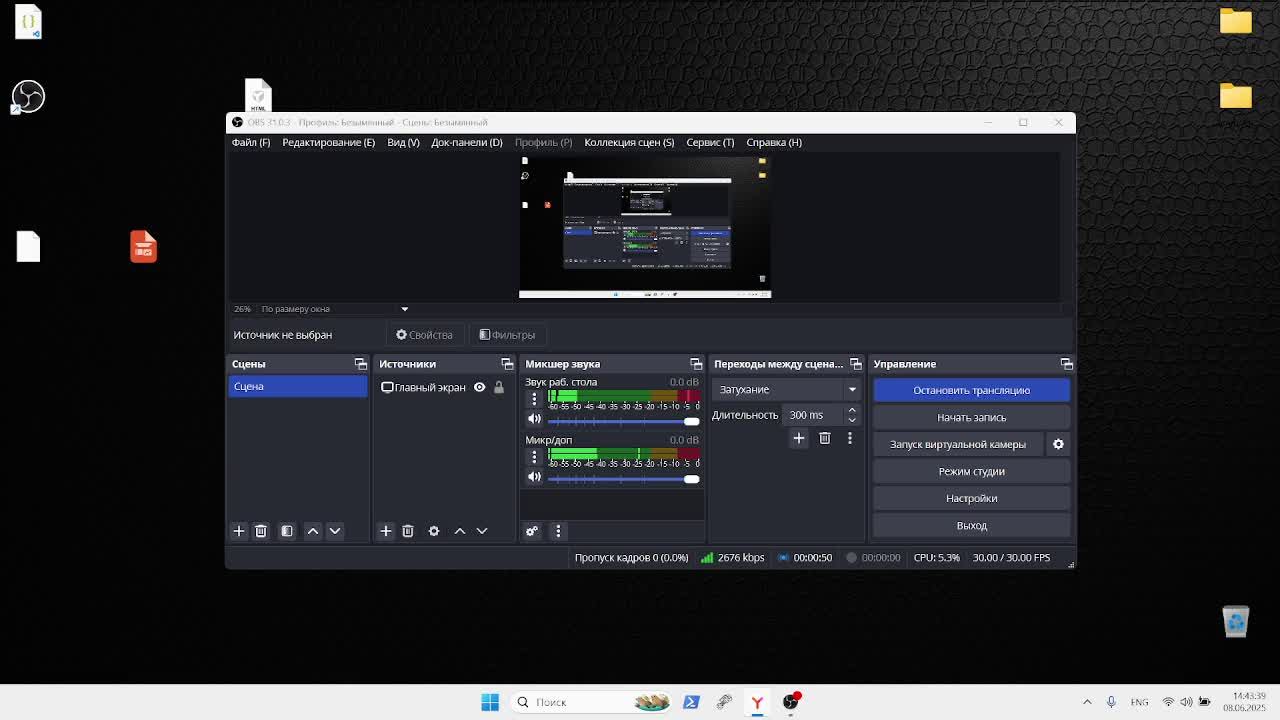Open Звук раб. стола options menu
The image size is (1280, 720).
[534, 399]
